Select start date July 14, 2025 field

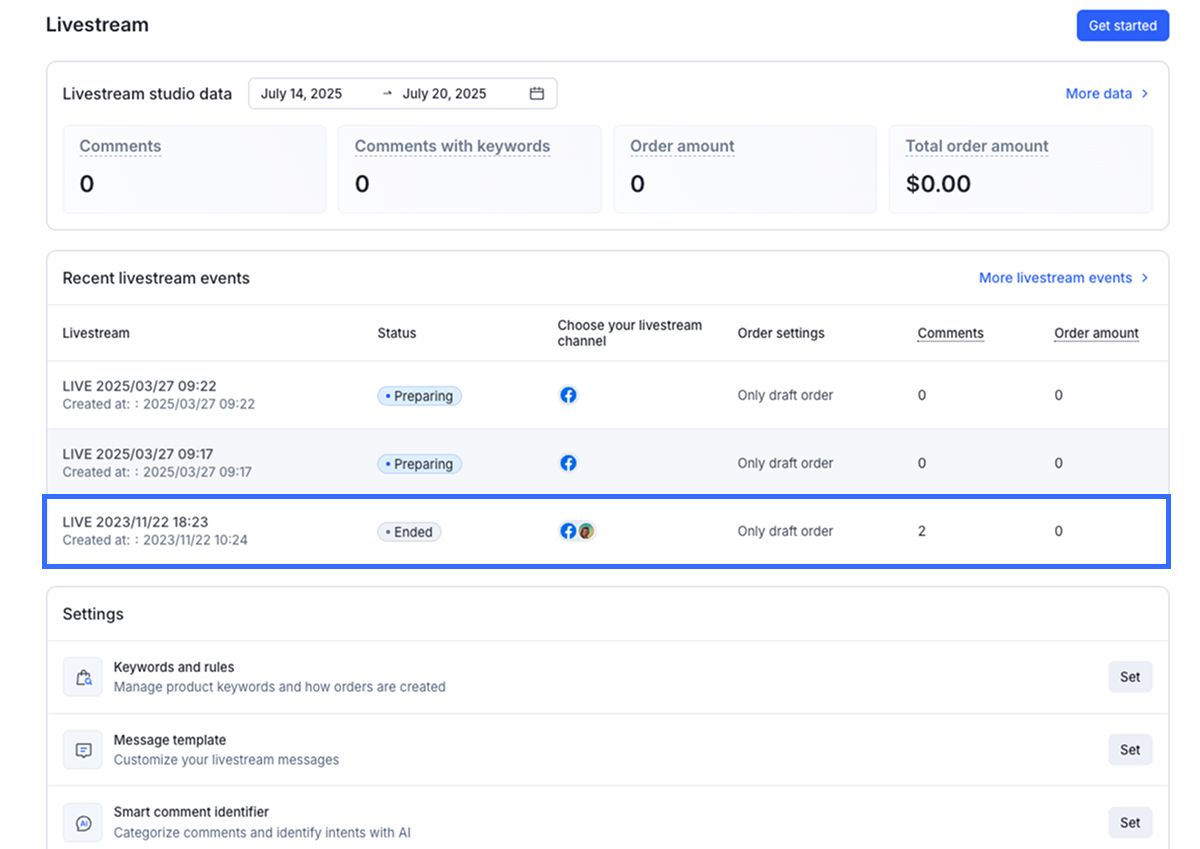click(301, 94)
